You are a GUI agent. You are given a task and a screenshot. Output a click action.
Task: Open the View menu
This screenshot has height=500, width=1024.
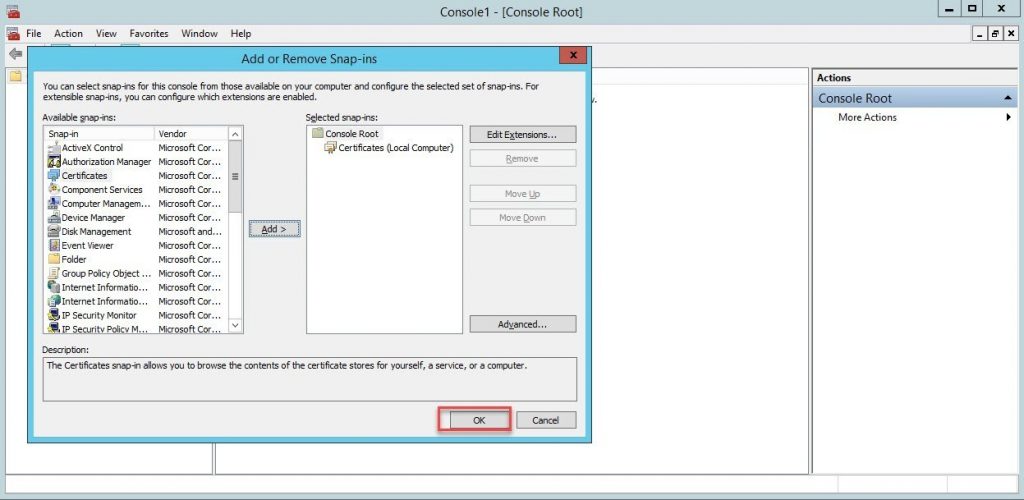click(x=106, y=33)
